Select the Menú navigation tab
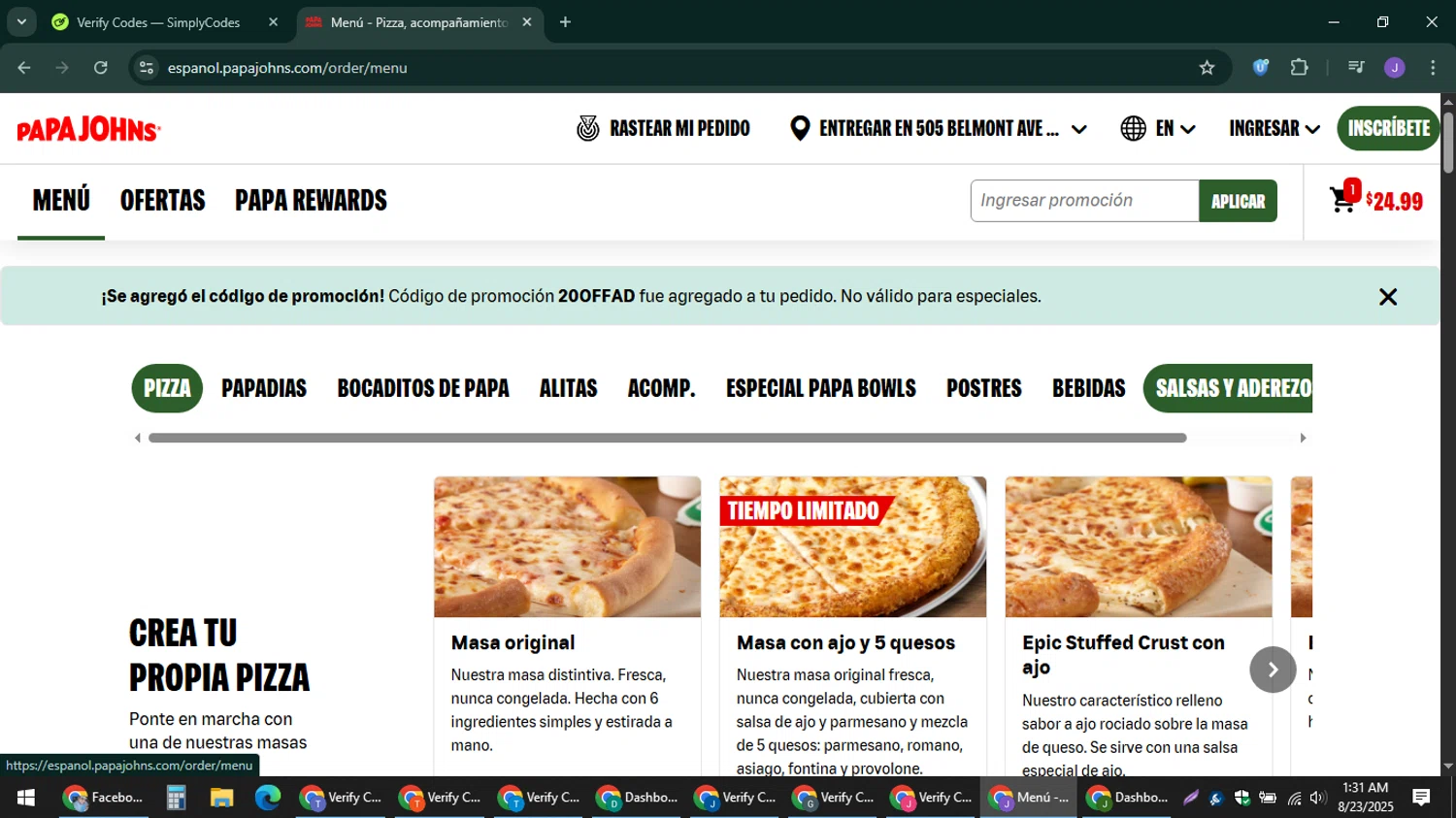The width and height of the screenshot is (1456, 818). (x=61, y=201)
